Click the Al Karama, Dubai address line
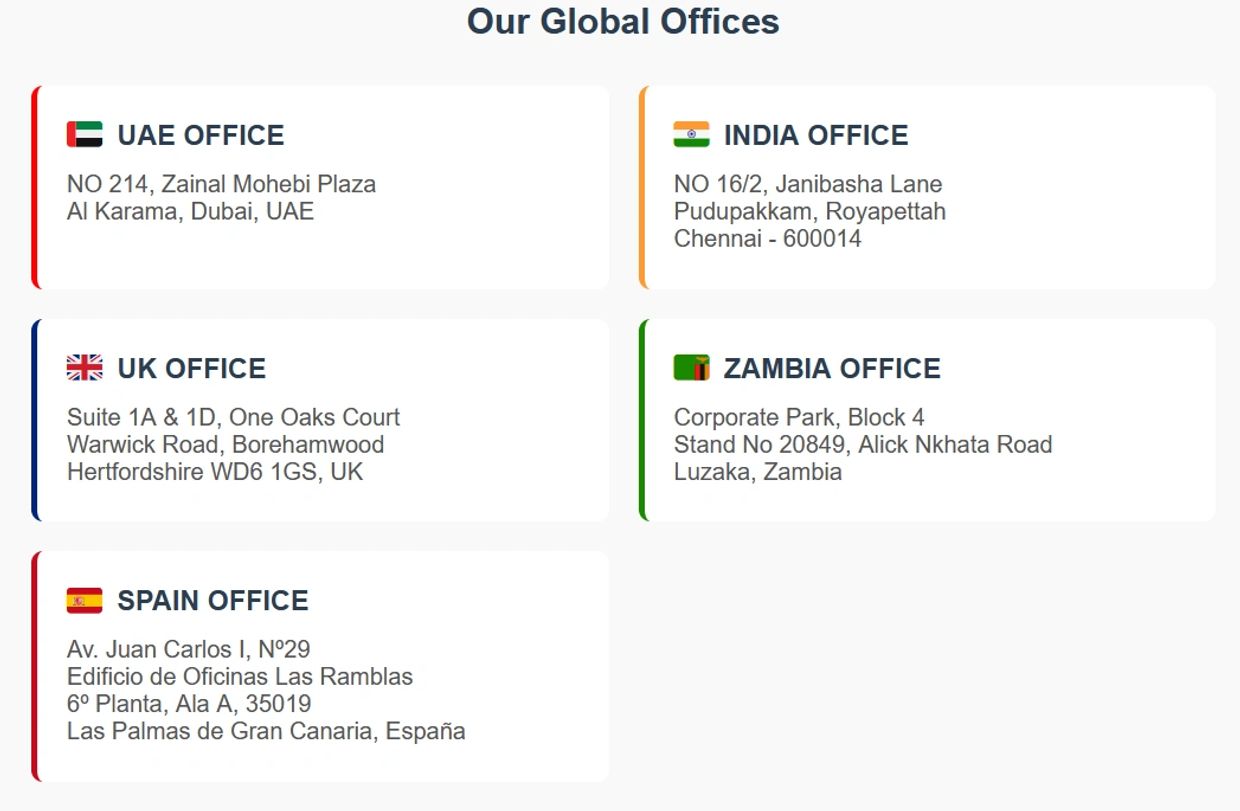 [x=190, y=211]
